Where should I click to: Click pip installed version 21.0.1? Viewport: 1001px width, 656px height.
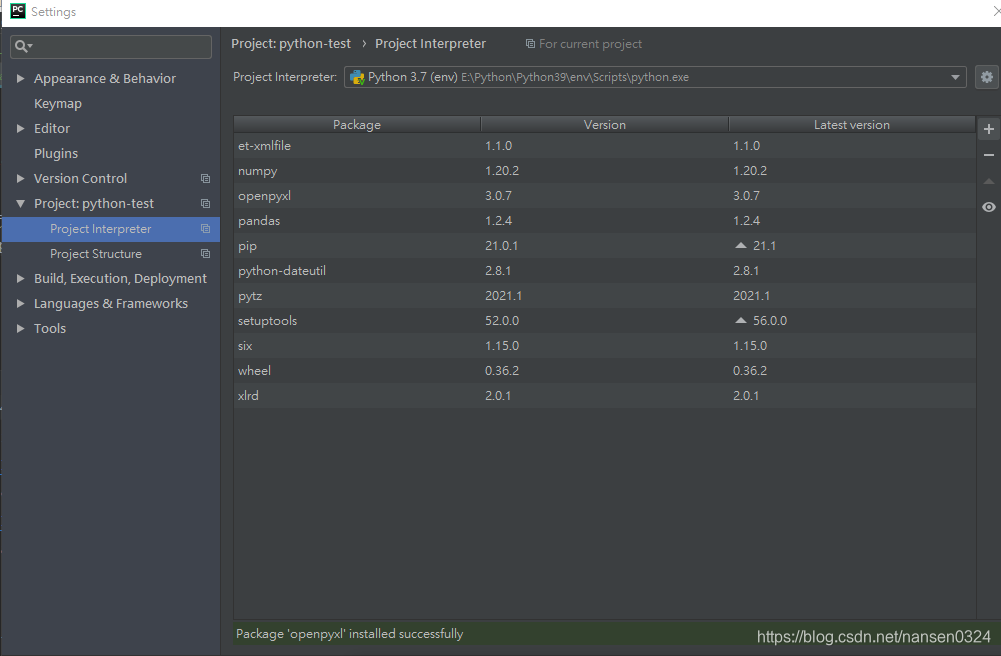[501, 246]
